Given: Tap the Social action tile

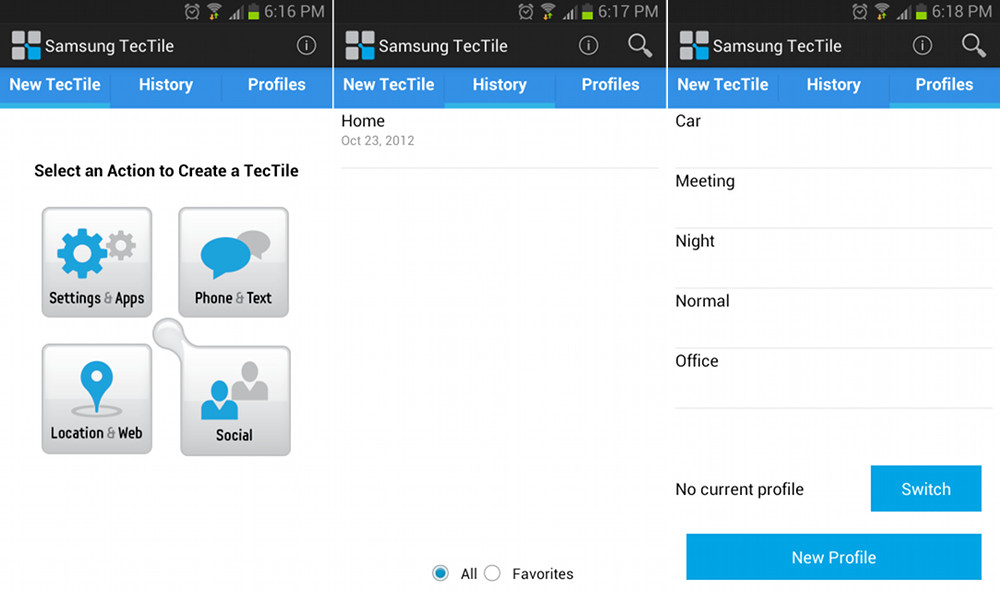Looking at the screenshot, I should click(x=235, y=400).
